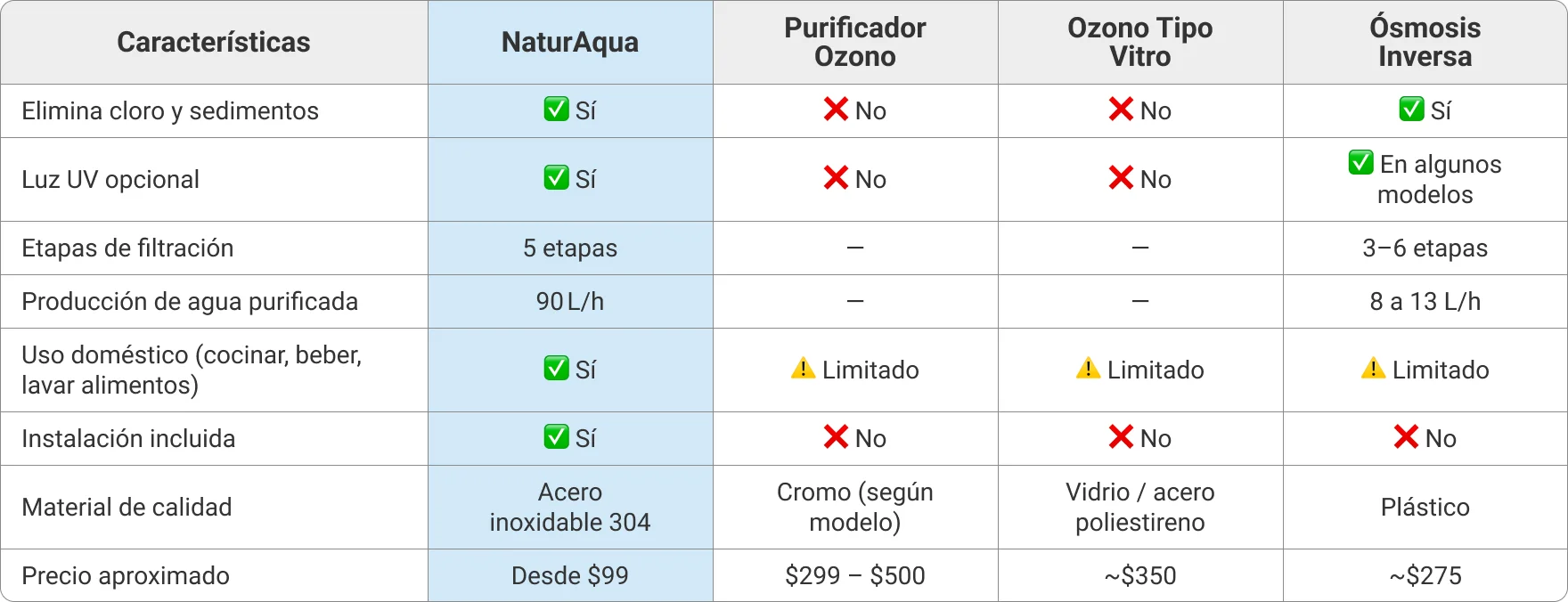This screenshot has height=602, width=1568.
Task: Click red X for Ozono Tipo Vitro UV light
Action: click(x=1121, y=178)
